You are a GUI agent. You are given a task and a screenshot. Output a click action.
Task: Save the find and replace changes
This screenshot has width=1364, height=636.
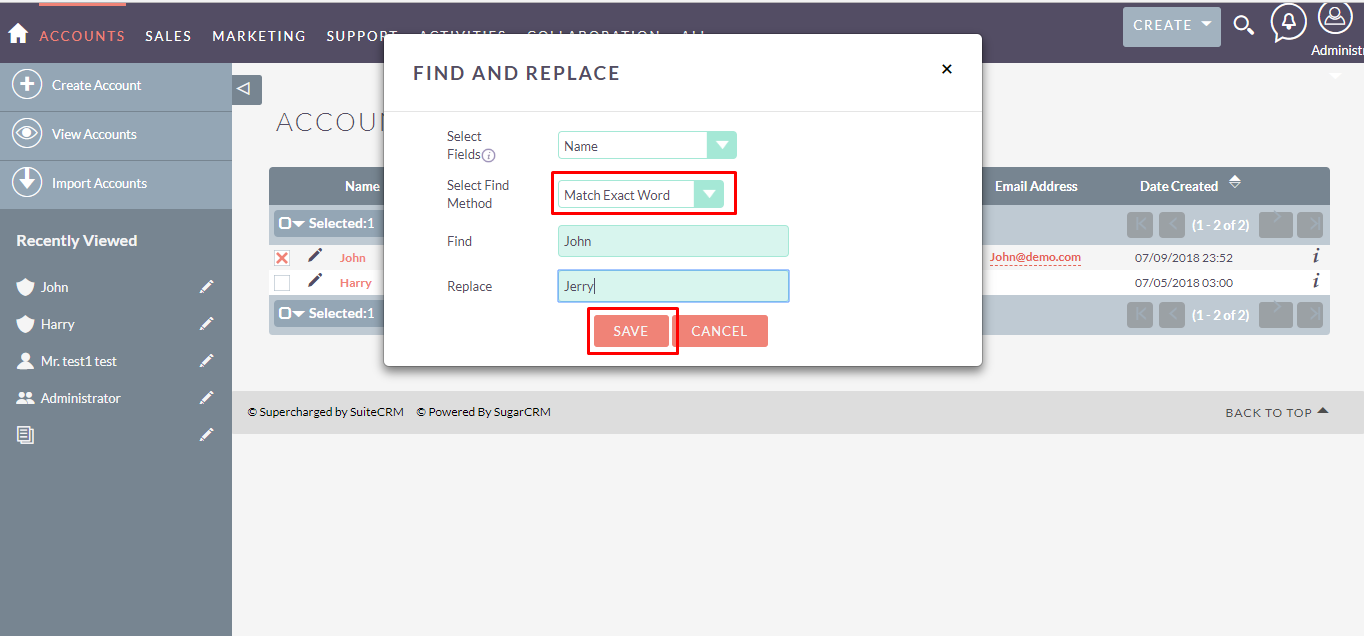[x=631, y=330]
